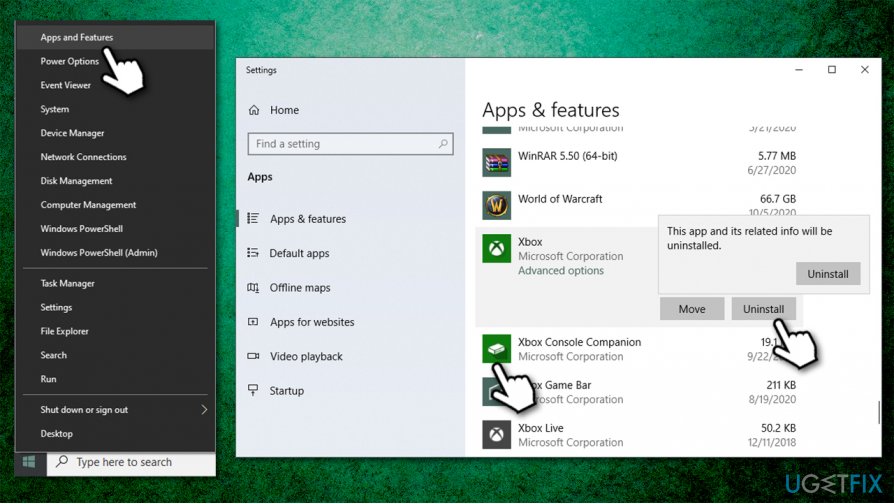
Task: Select Desktop in the context menu
Action: click(56, 434)
